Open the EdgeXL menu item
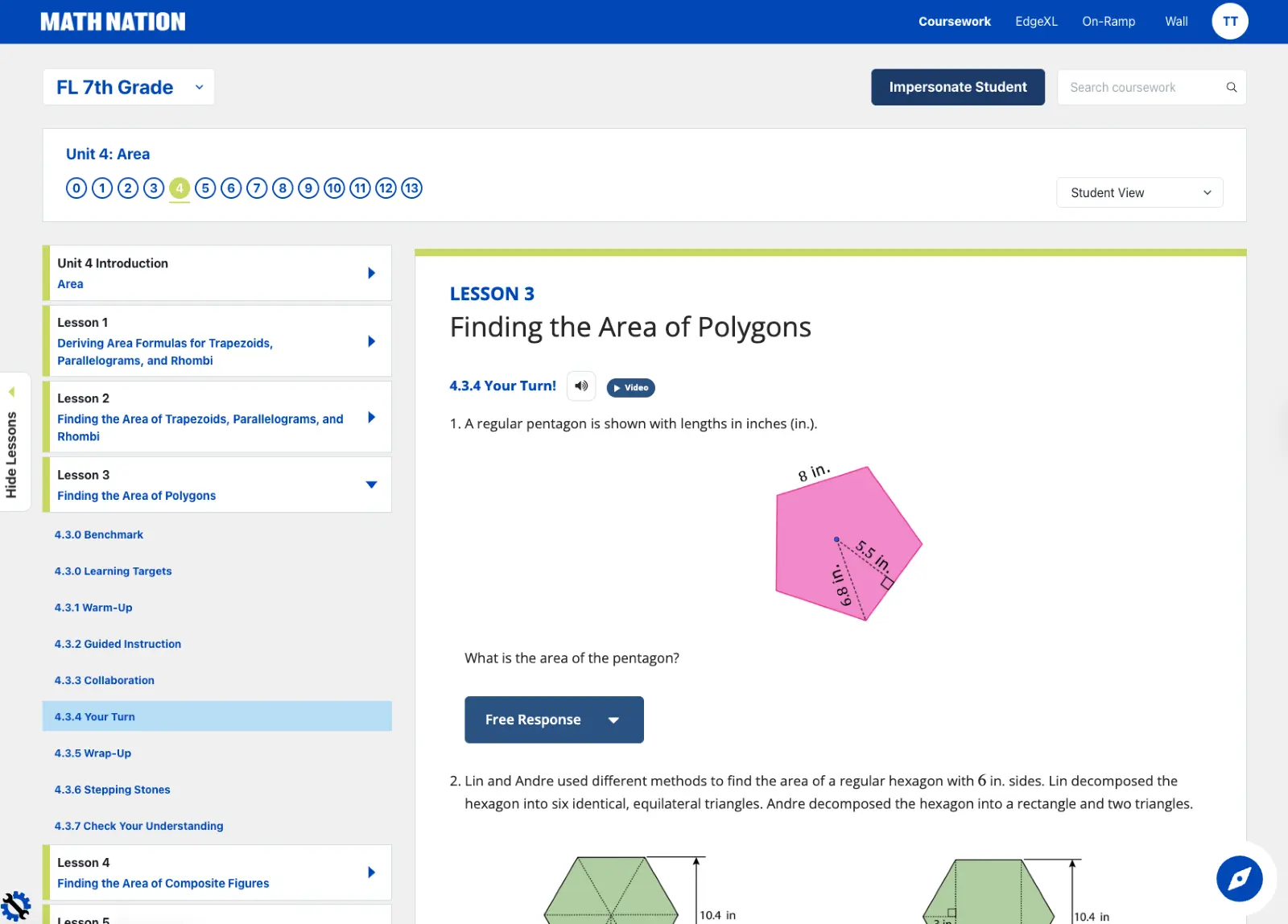 [x=1036, y=22]
